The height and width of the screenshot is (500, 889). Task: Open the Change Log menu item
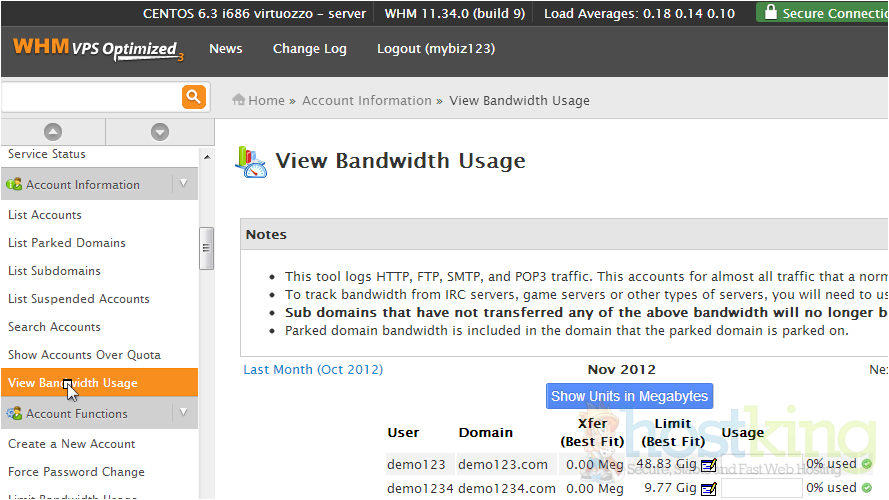[309, 49]
